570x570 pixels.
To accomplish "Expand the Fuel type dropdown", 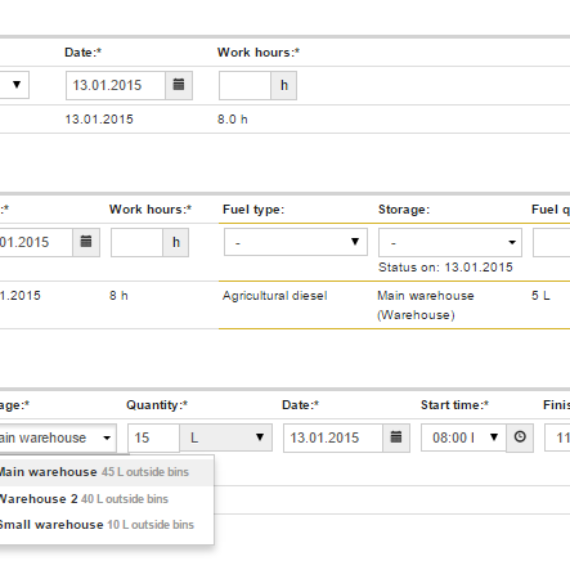I will coord(296,242).
